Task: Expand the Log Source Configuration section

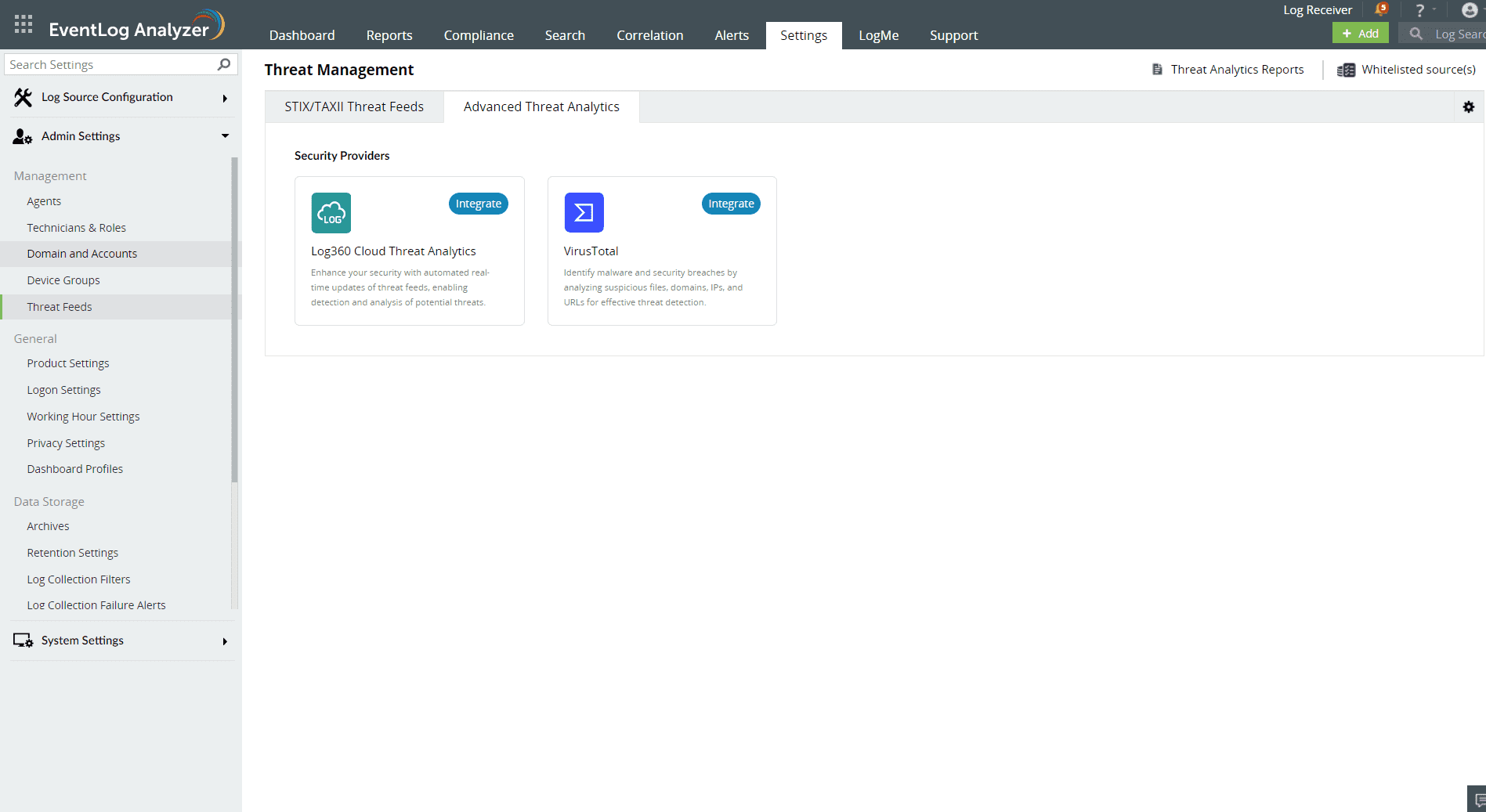Action: pyautogui.click(x=225, y=98)
